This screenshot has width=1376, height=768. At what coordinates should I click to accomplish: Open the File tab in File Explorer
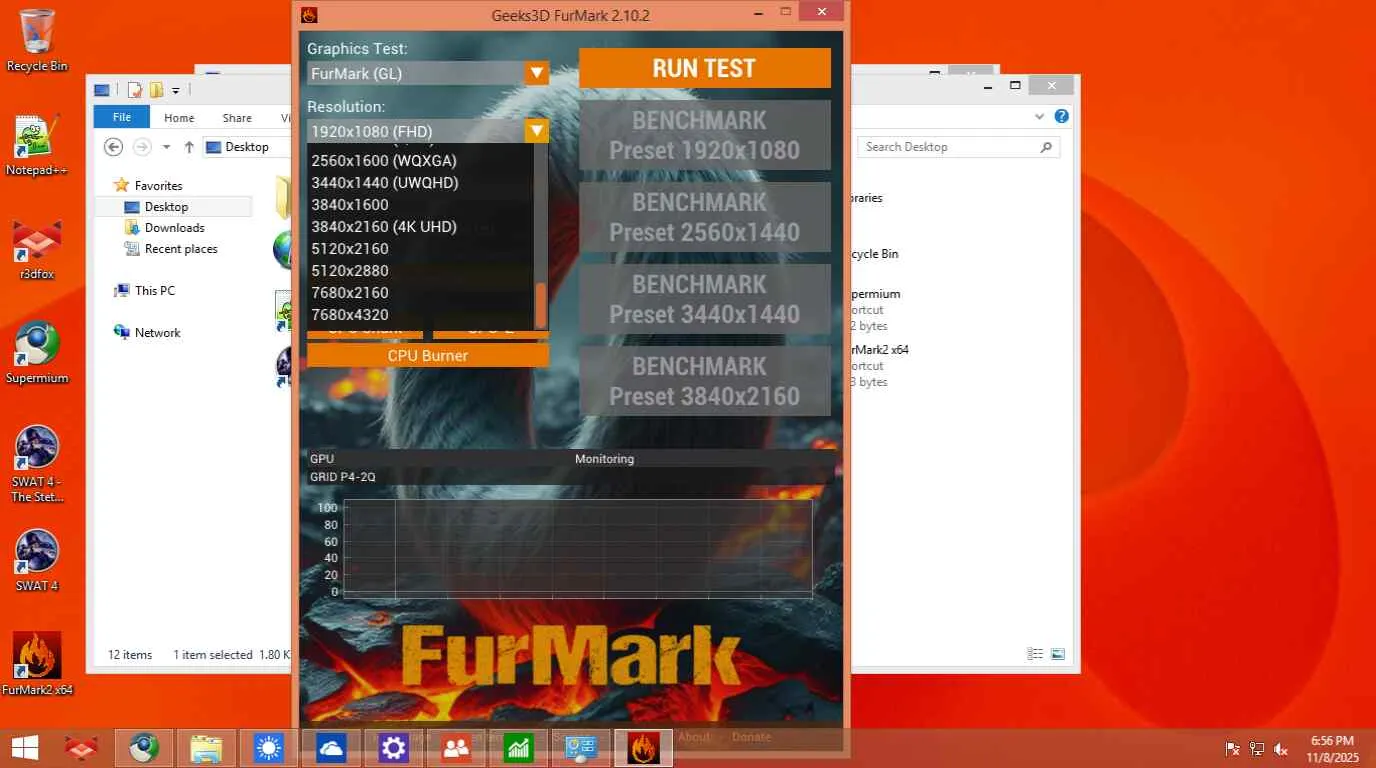(122, 117)
